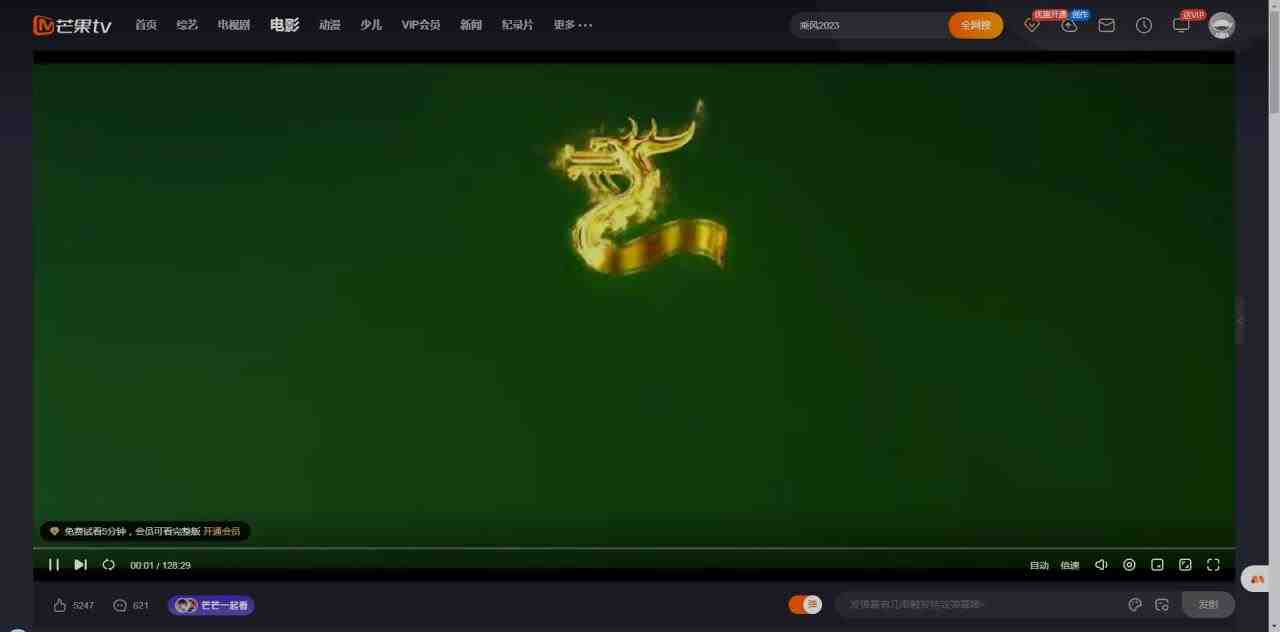The width and height of the screenshot is (1280, 632).
Task: Mute the player volume
Action: 1101,565
